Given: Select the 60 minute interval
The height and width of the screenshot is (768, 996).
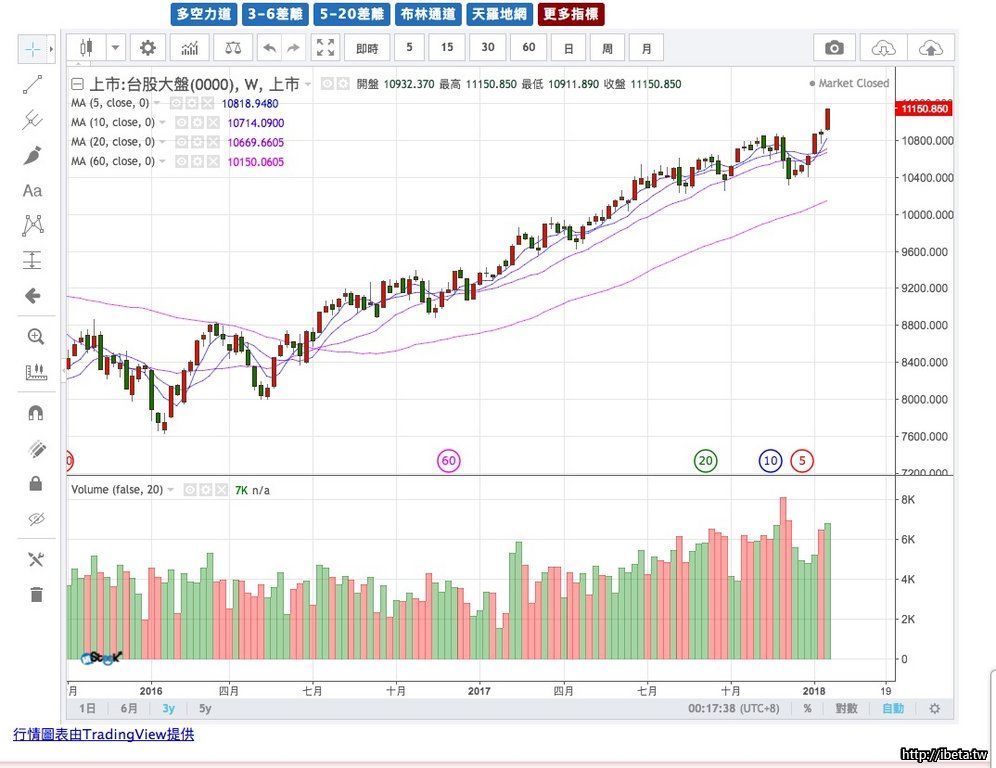Looking at the screenshot, I should tap(528, 48).
